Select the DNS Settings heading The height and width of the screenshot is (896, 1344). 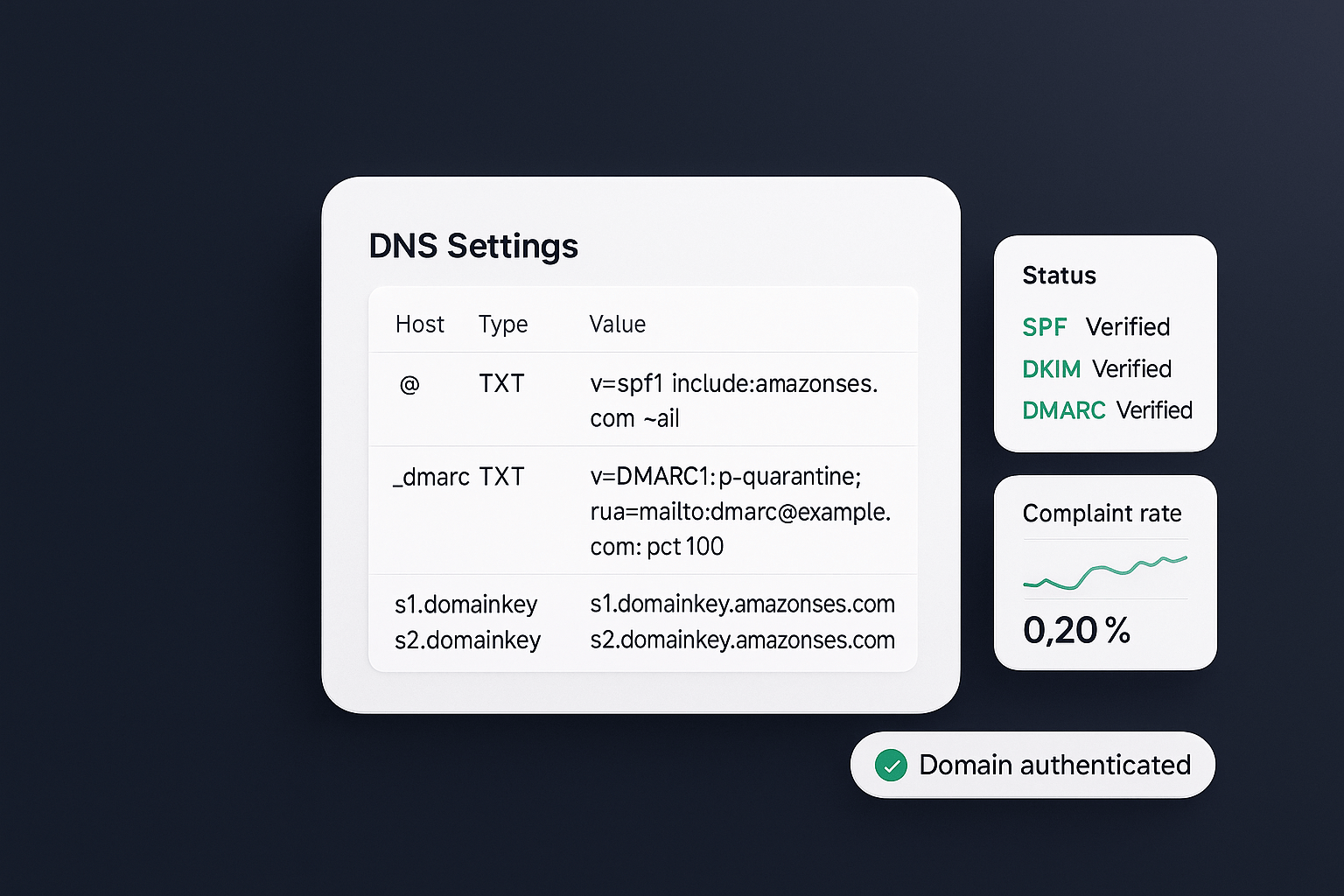click(473, 246)
